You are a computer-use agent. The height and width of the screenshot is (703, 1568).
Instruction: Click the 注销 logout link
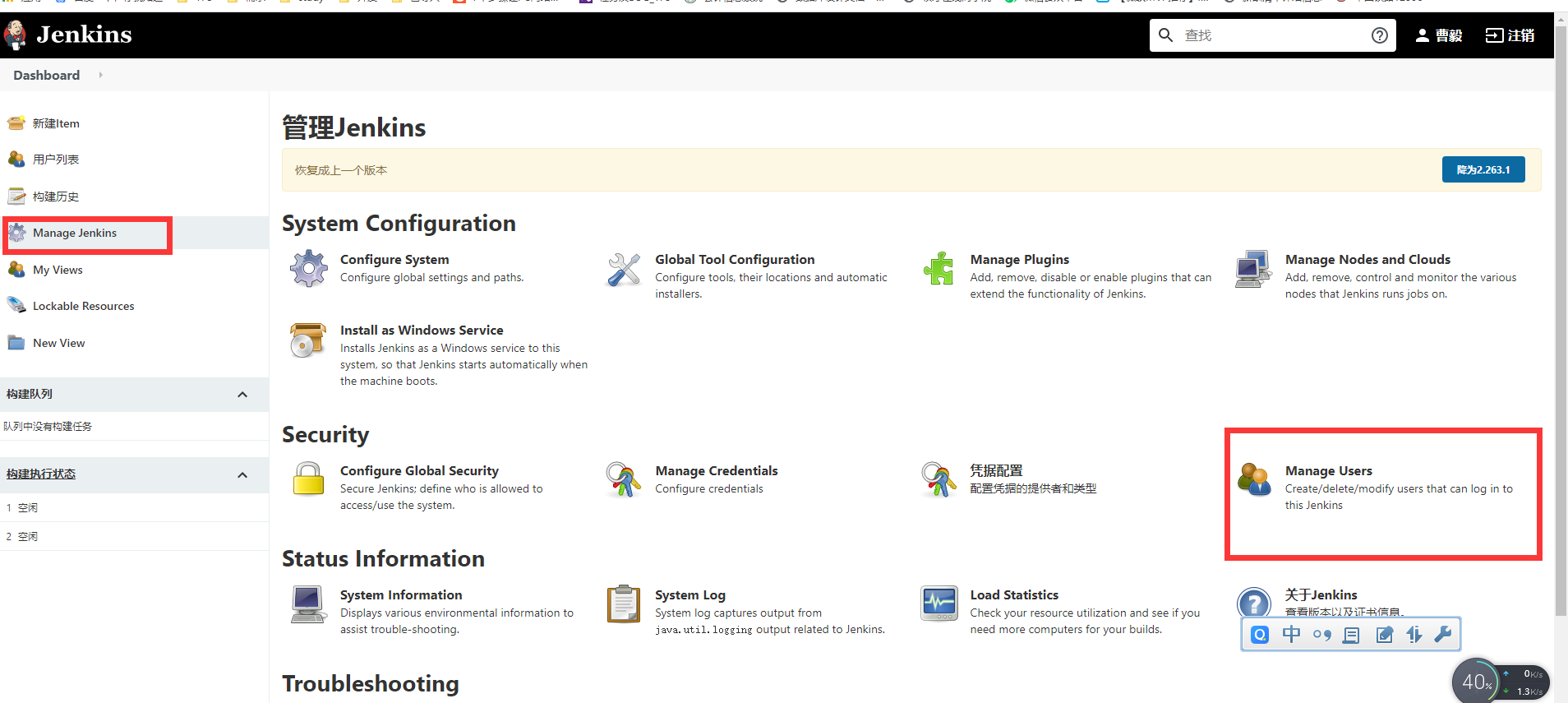(1510, 35)
